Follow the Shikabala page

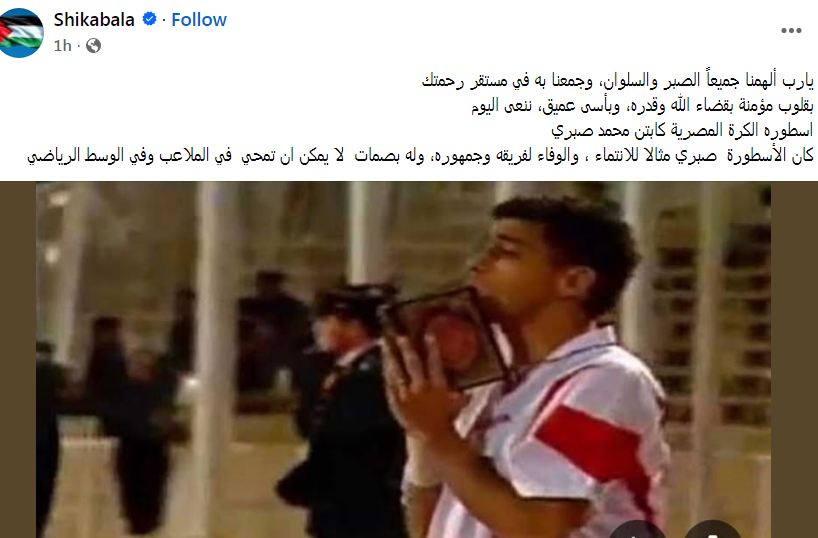(x=199, y=19)
